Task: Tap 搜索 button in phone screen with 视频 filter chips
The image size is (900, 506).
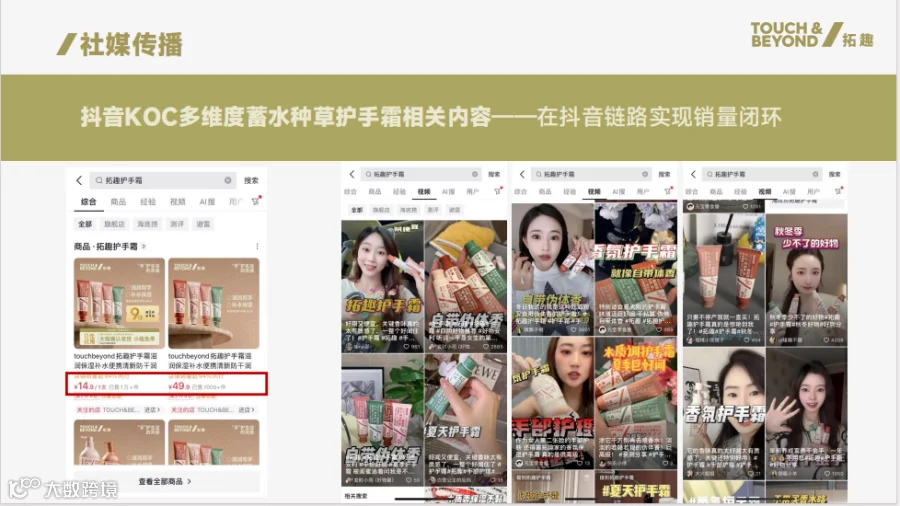Action: (x=494, y=174)
